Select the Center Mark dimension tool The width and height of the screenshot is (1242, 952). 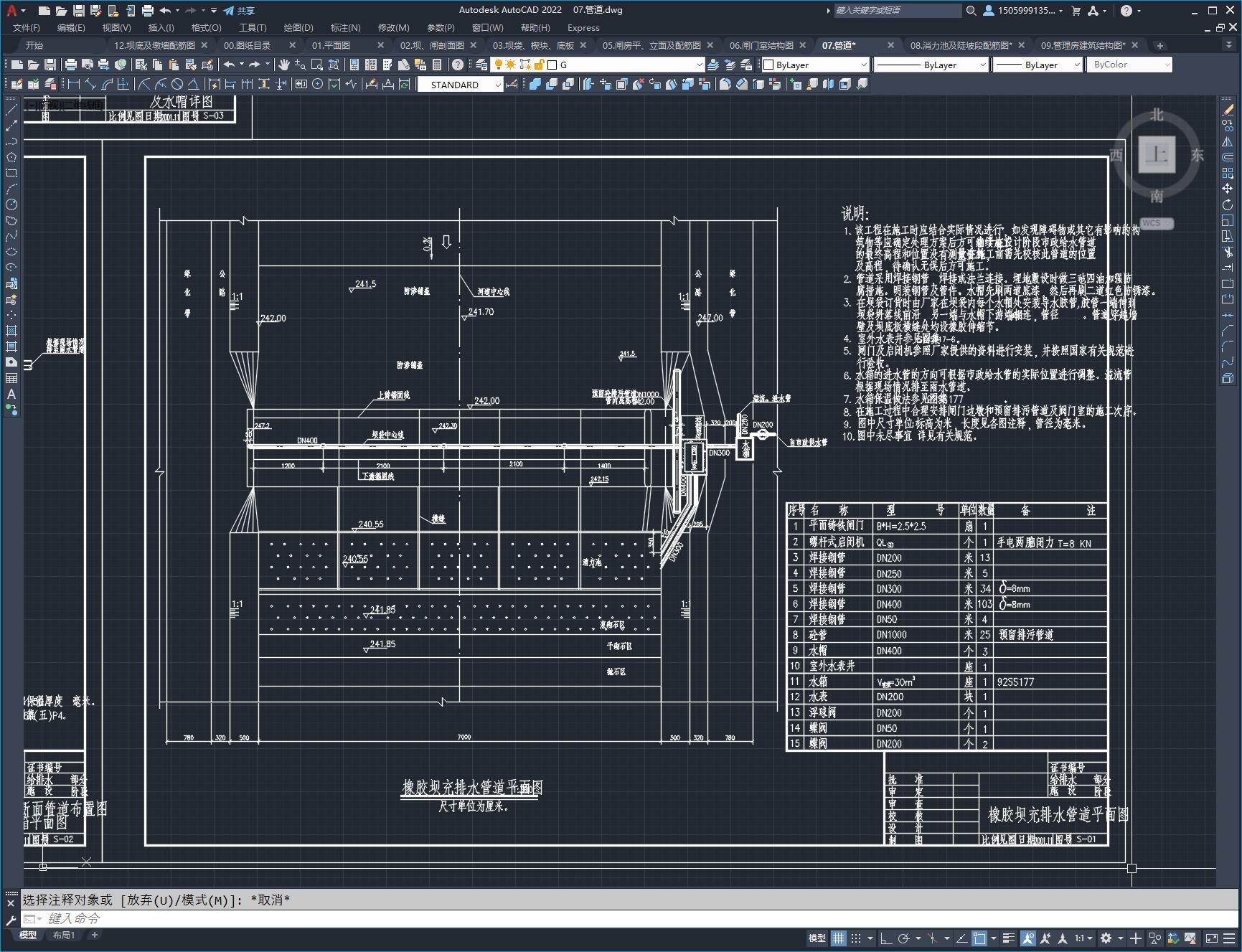(x=317, y=84)
